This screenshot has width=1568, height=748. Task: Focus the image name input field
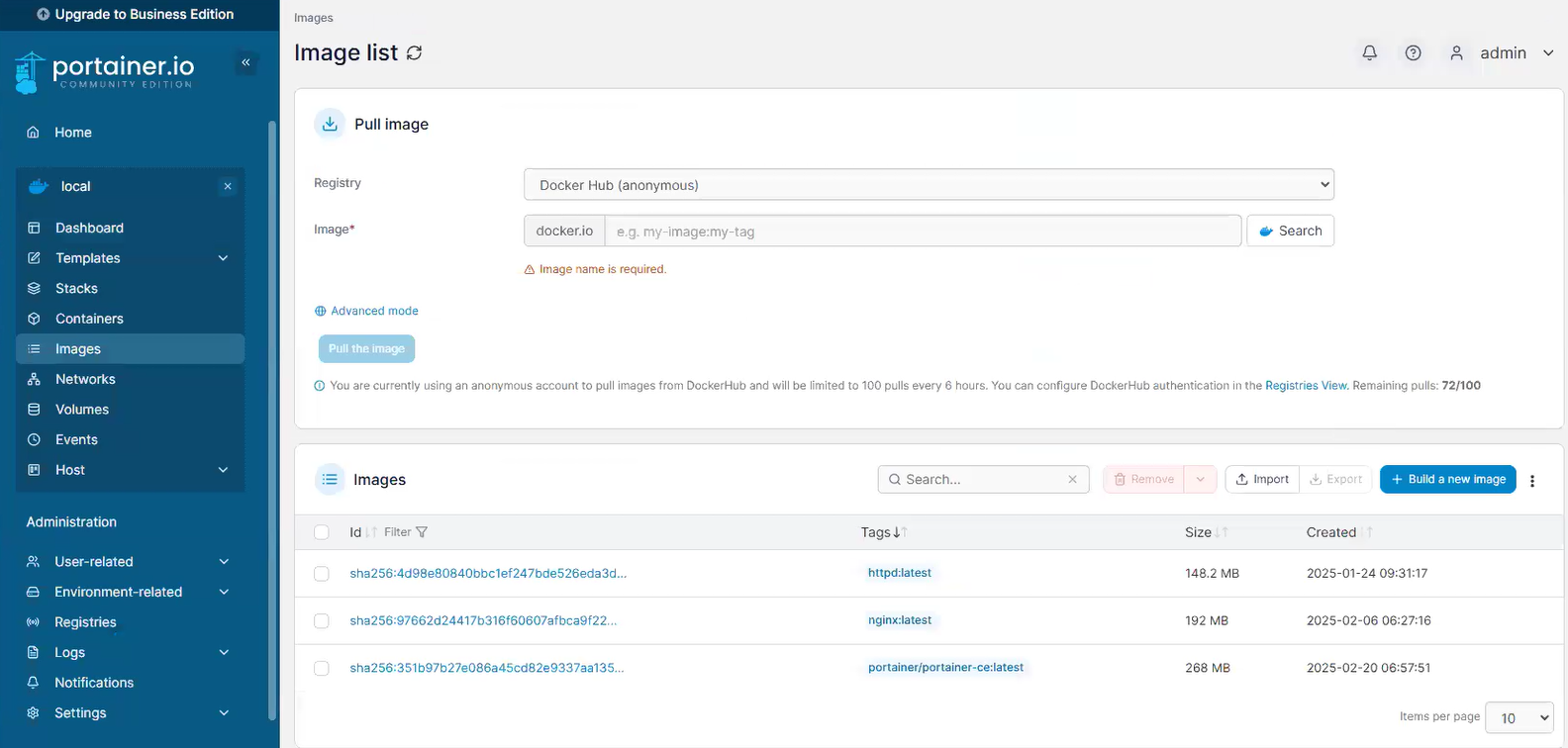[923, 232]
